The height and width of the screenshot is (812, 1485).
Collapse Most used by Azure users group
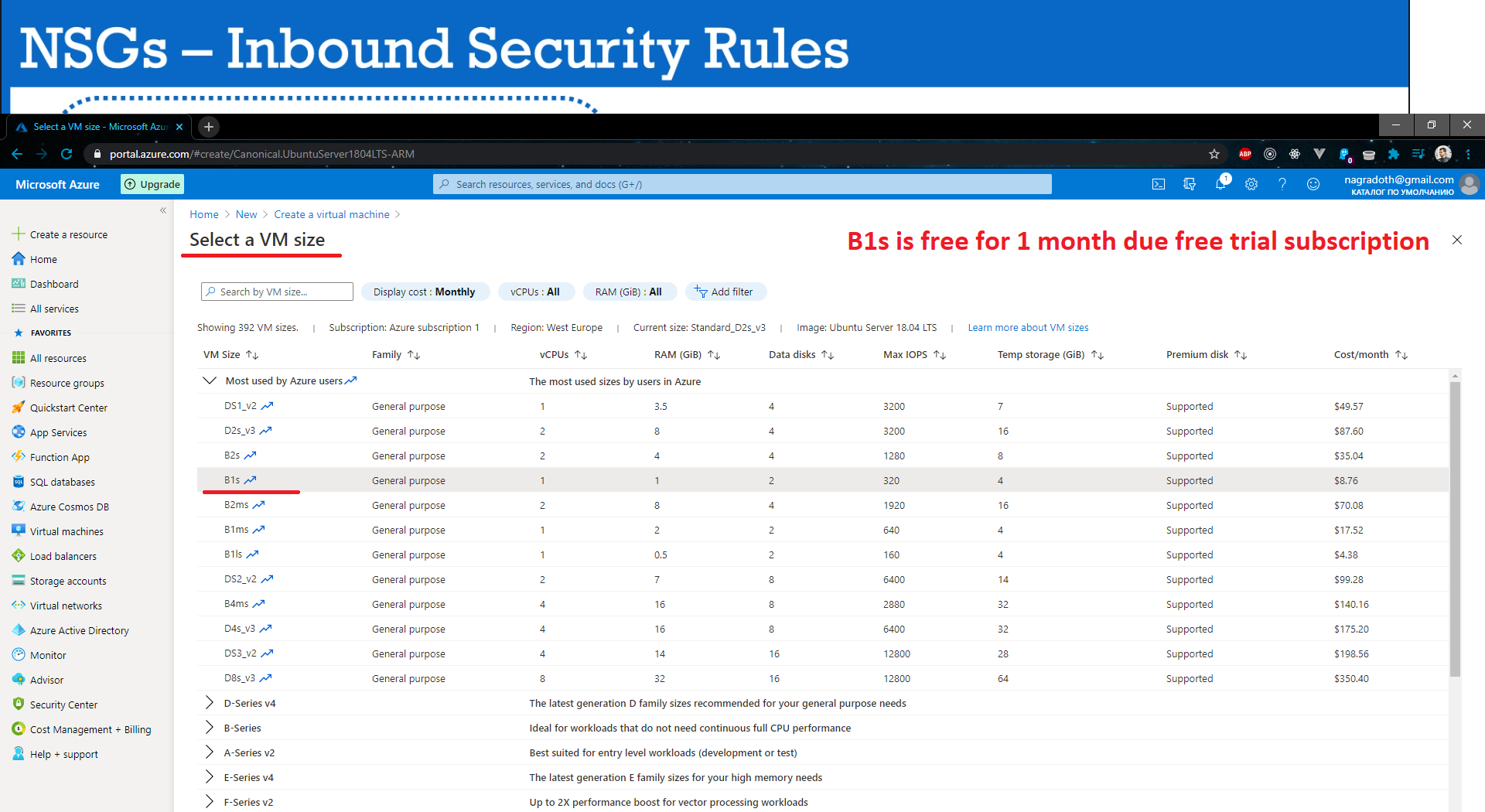209,380
